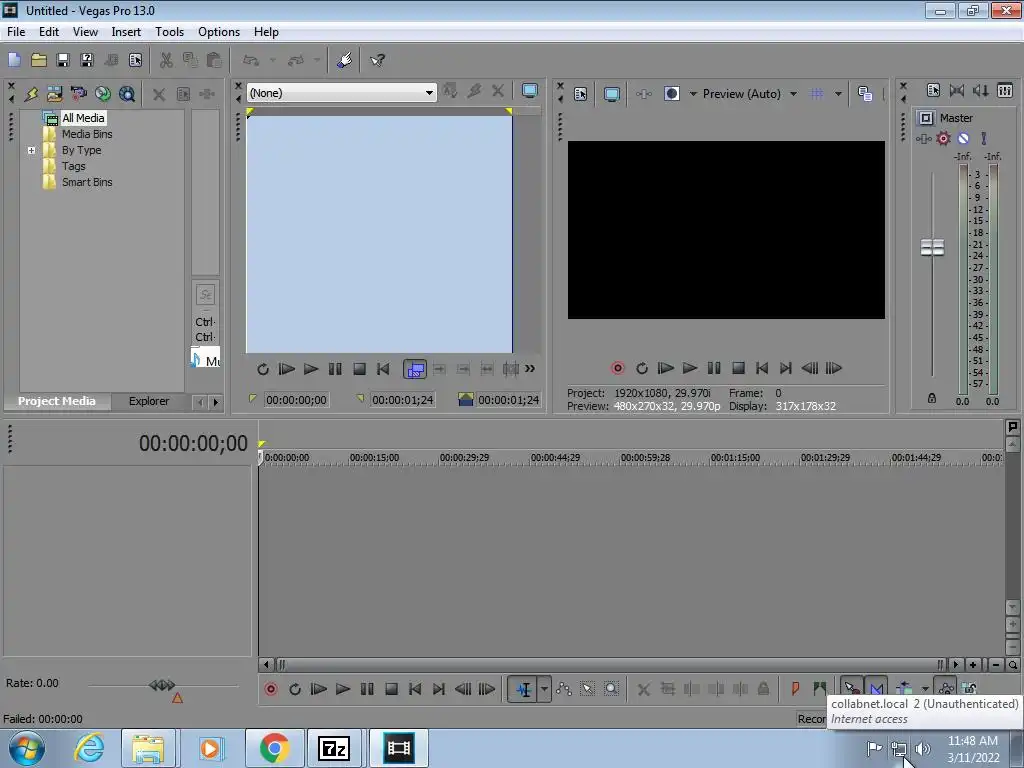Viewport: 1024px width, 768px height.
Task: Click Capture Video icon in Project Media
Action: (79, 94)
